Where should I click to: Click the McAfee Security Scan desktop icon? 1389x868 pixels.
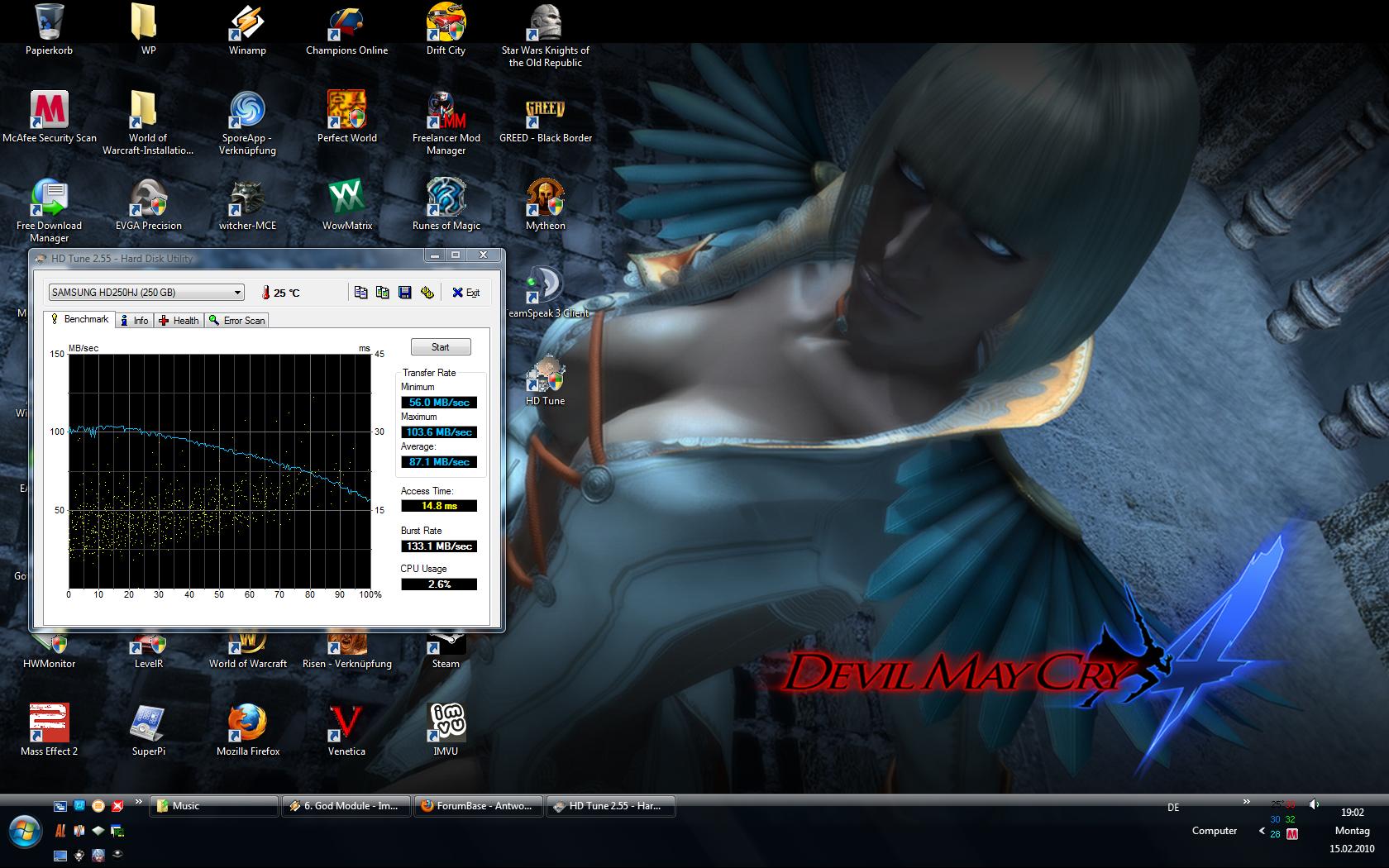click(x=50, y=117)
